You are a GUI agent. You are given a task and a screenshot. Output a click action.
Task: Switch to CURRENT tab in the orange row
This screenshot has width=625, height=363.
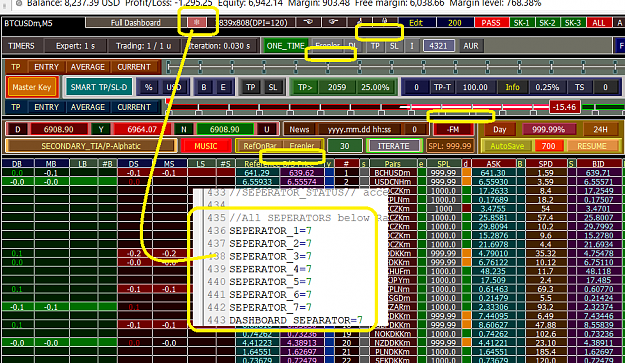point(134,67)
